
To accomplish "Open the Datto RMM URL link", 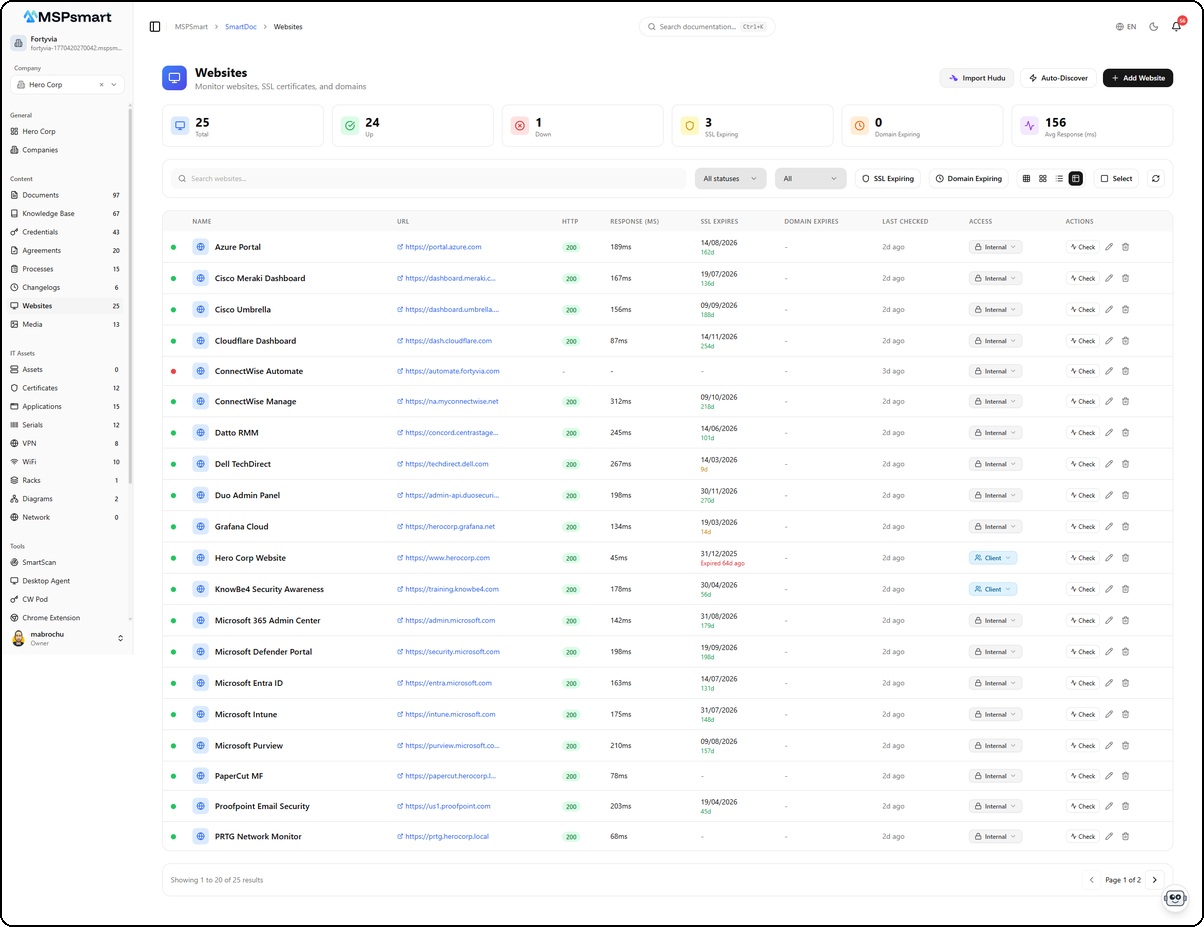I will click(448, 432).
